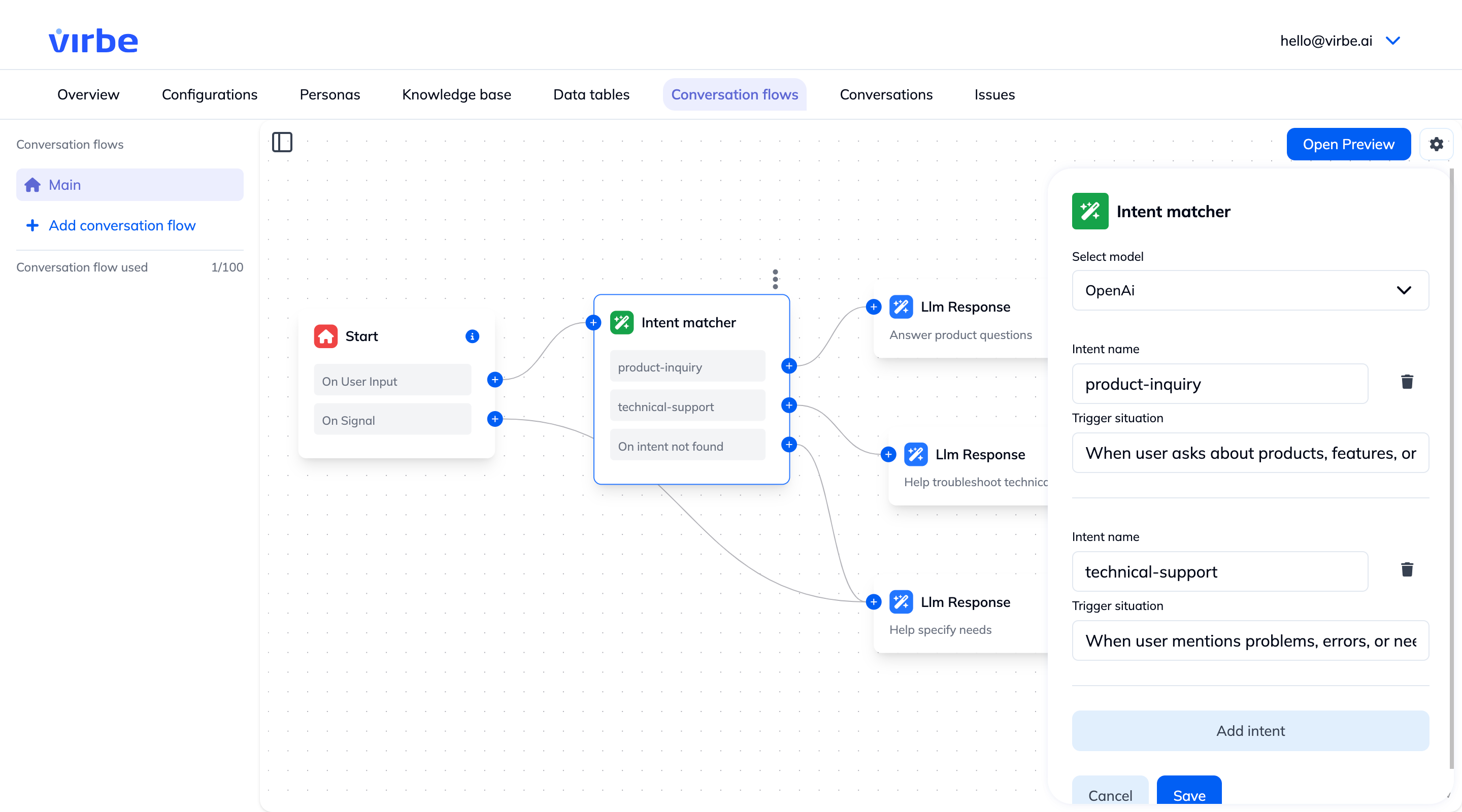Click the Start node home icon

(x=326, y=336)
